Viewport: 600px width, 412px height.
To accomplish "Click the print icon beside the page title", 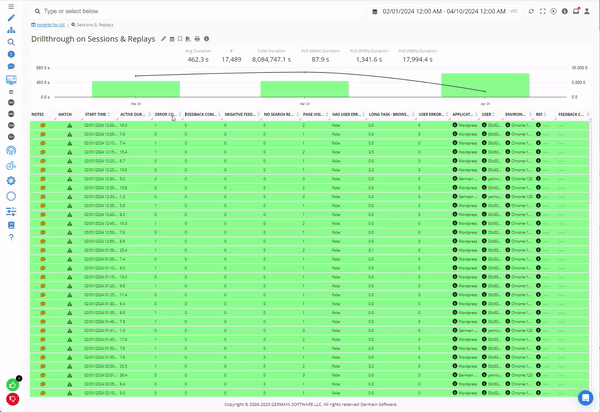I will (197, 38).
